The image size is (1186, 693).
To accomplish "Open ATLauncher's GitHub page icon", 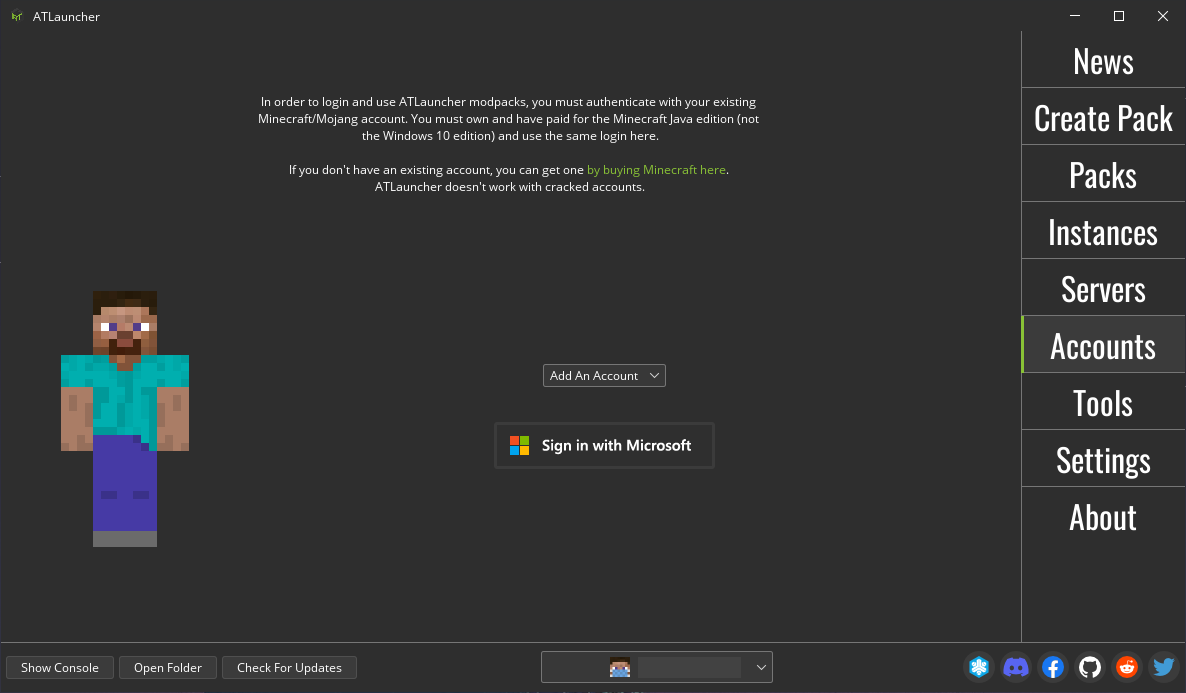I will point(1090,667).
